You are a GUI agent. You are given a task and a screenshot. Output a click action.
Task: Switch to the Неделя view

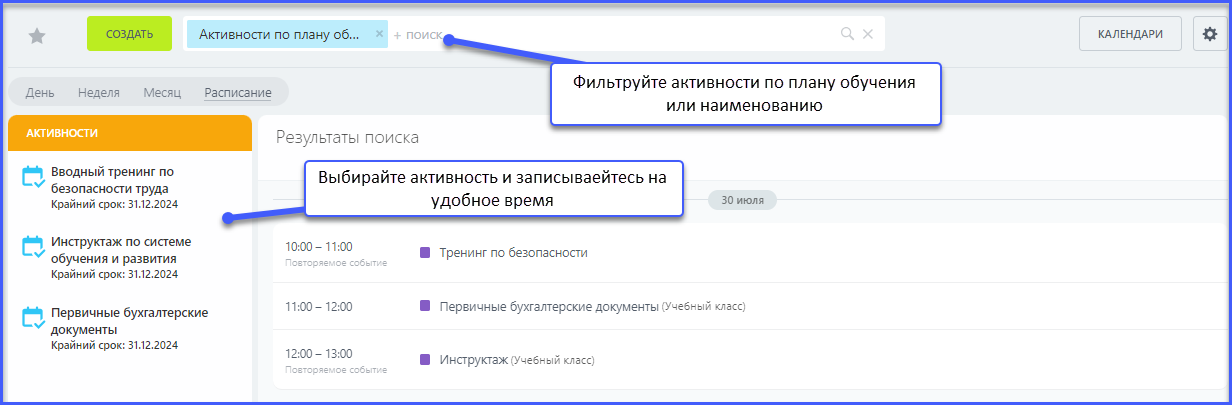coord(98,93)
